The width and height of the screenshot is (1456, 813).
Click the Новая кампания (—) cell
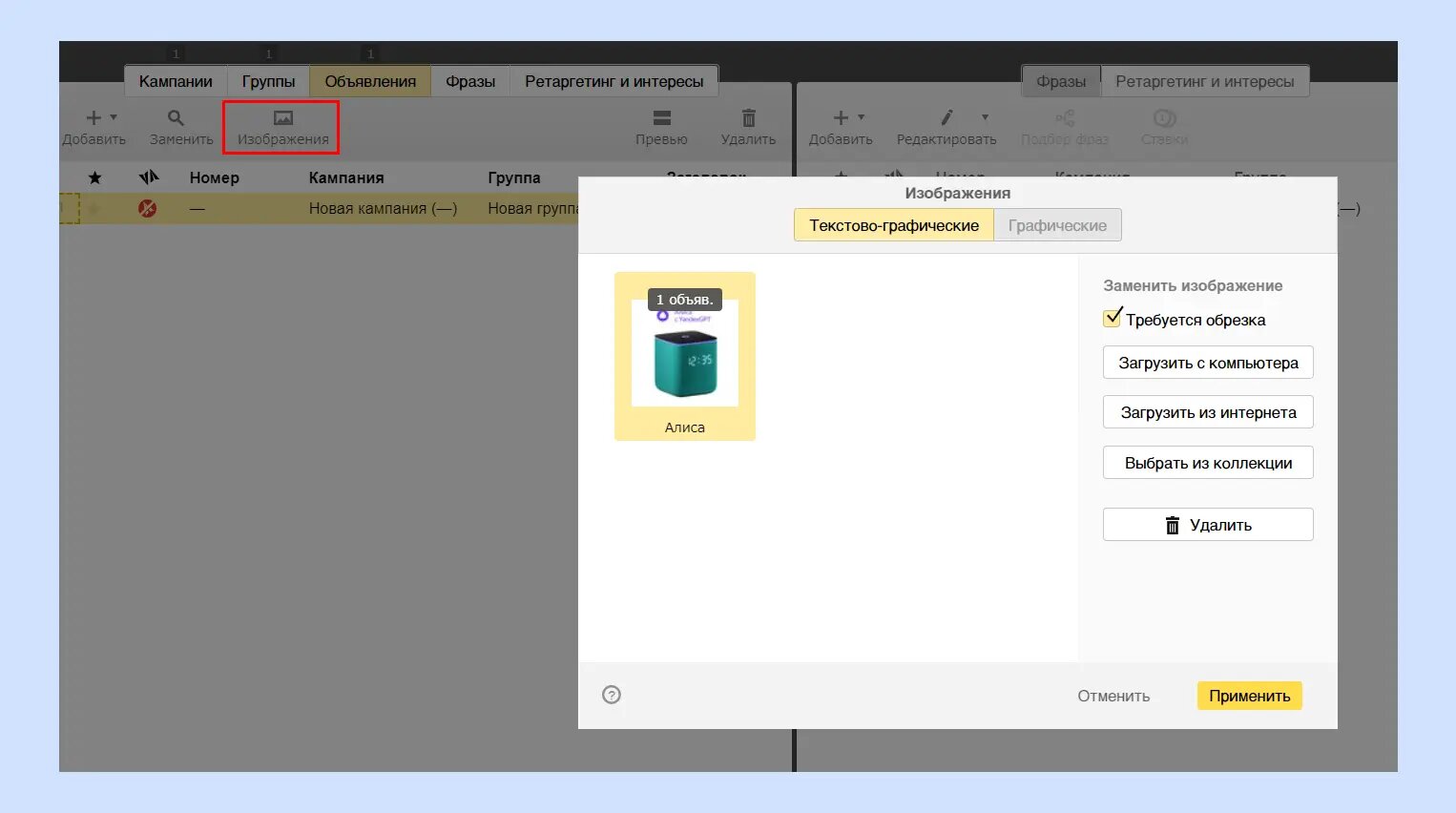pyautogui.click(x=383, y=208)
